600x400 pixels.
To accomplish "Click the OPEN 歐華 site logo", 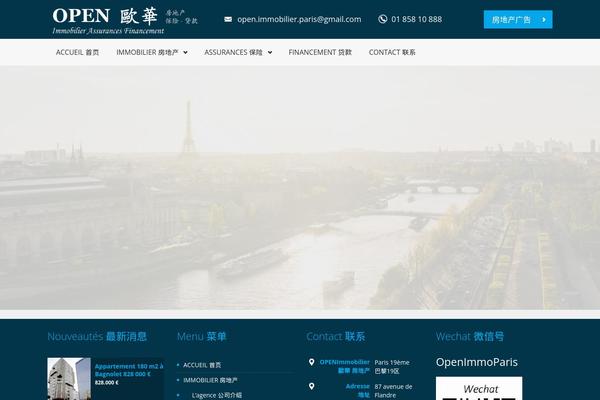I will point(125,21).
